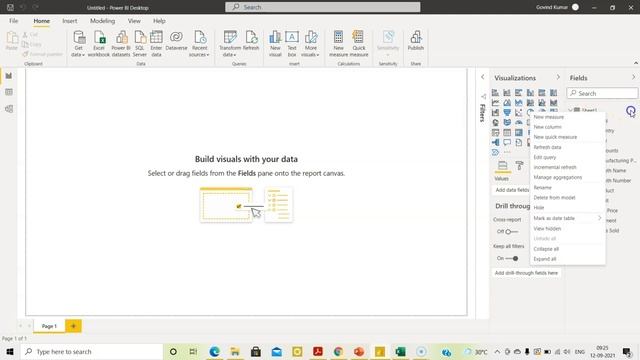640x360 pixels.
Task: Select the 100% stacked column chart visual
Action: [x=554, y=93]
